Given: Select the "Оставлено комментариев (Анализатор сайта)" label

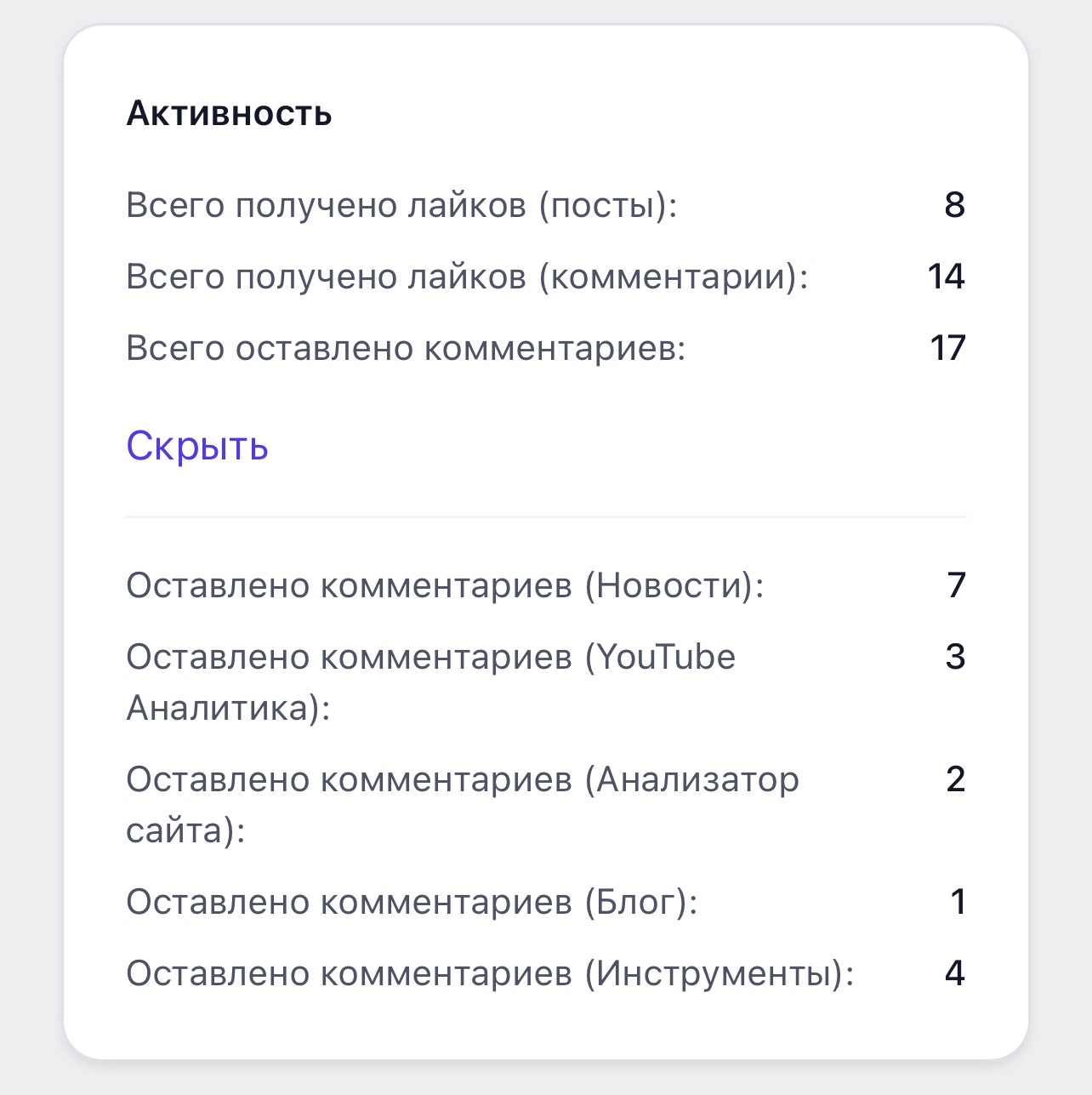Looking at the screenshot, I should [x=462, y=803].
